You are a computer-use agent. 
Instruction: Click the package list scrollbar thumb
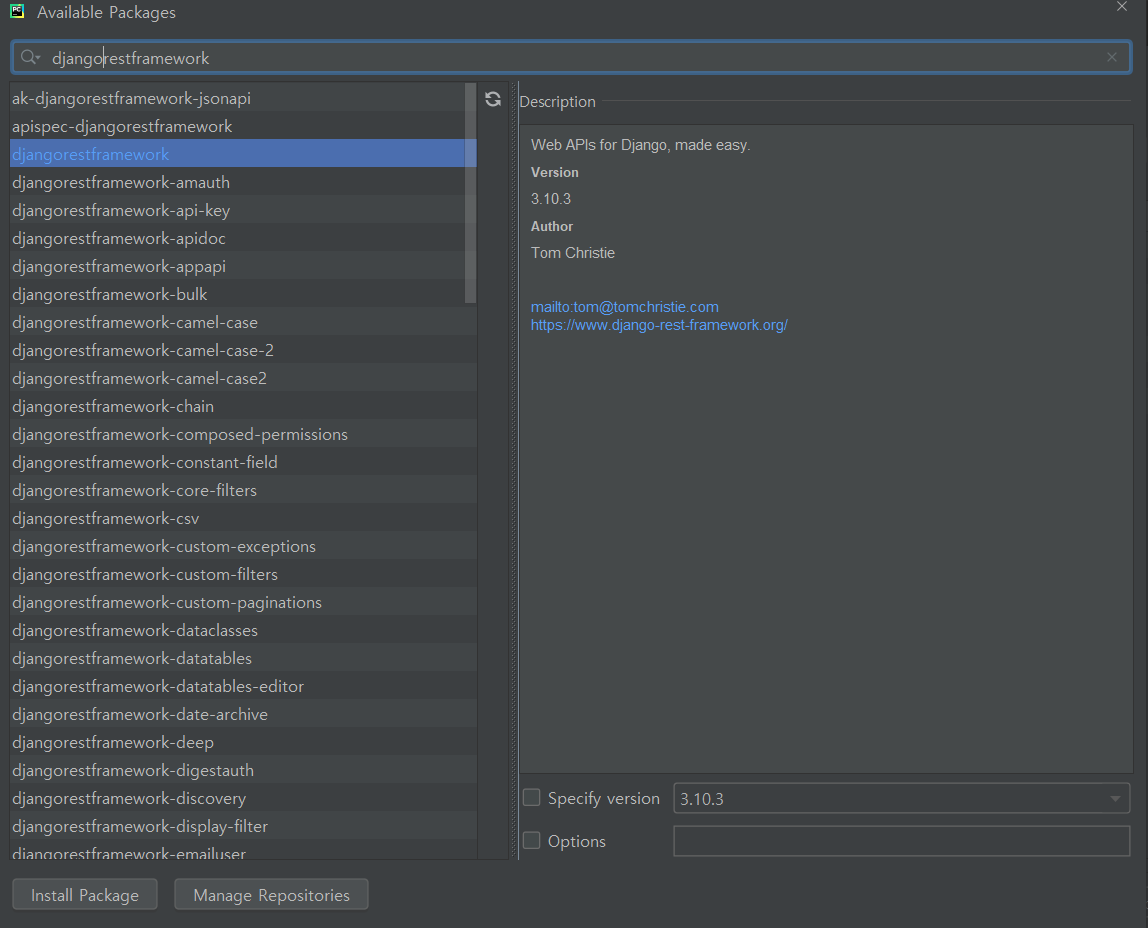click(470, 193)
